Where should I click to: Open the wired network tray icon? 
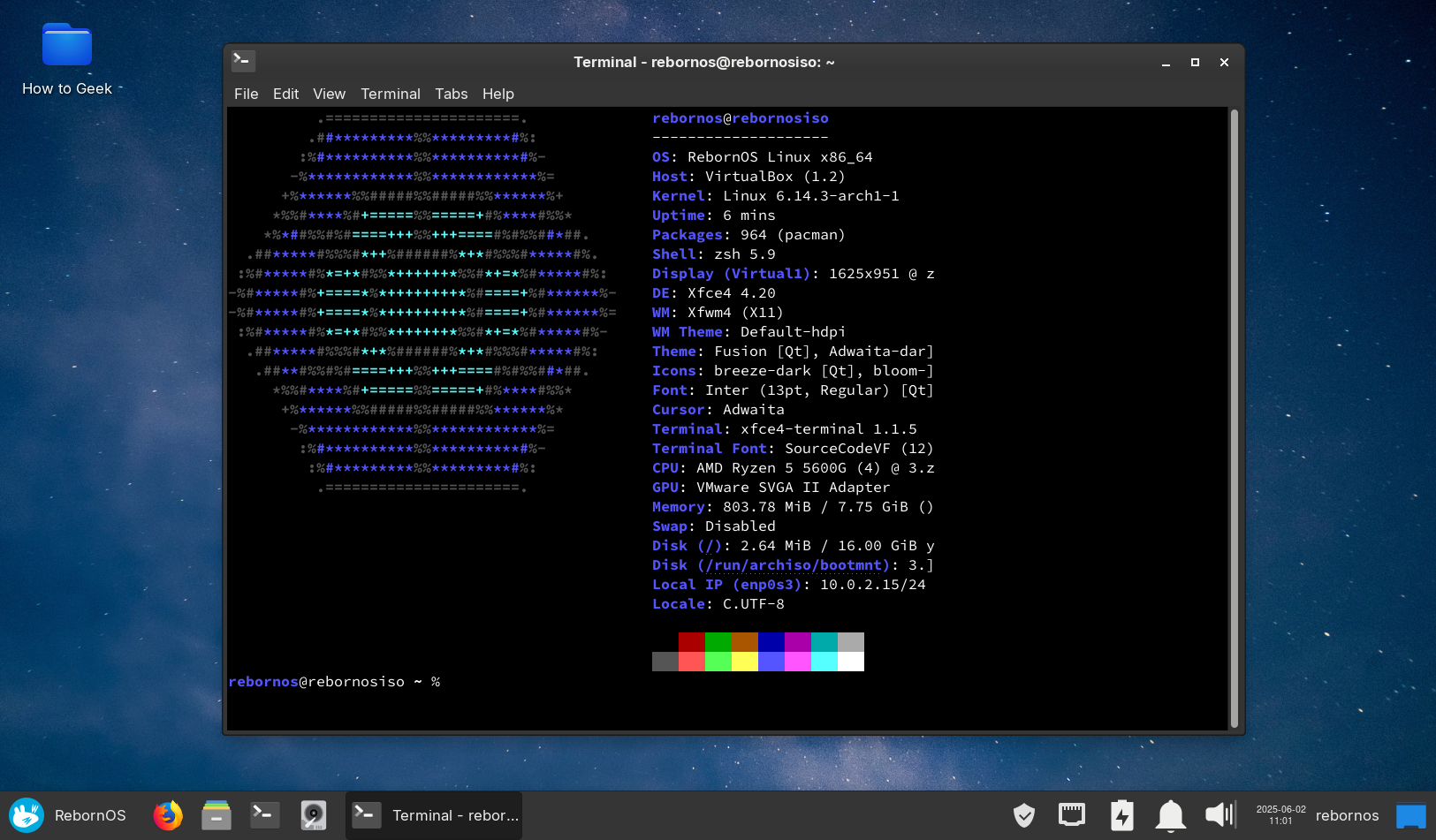point(1072,814)
